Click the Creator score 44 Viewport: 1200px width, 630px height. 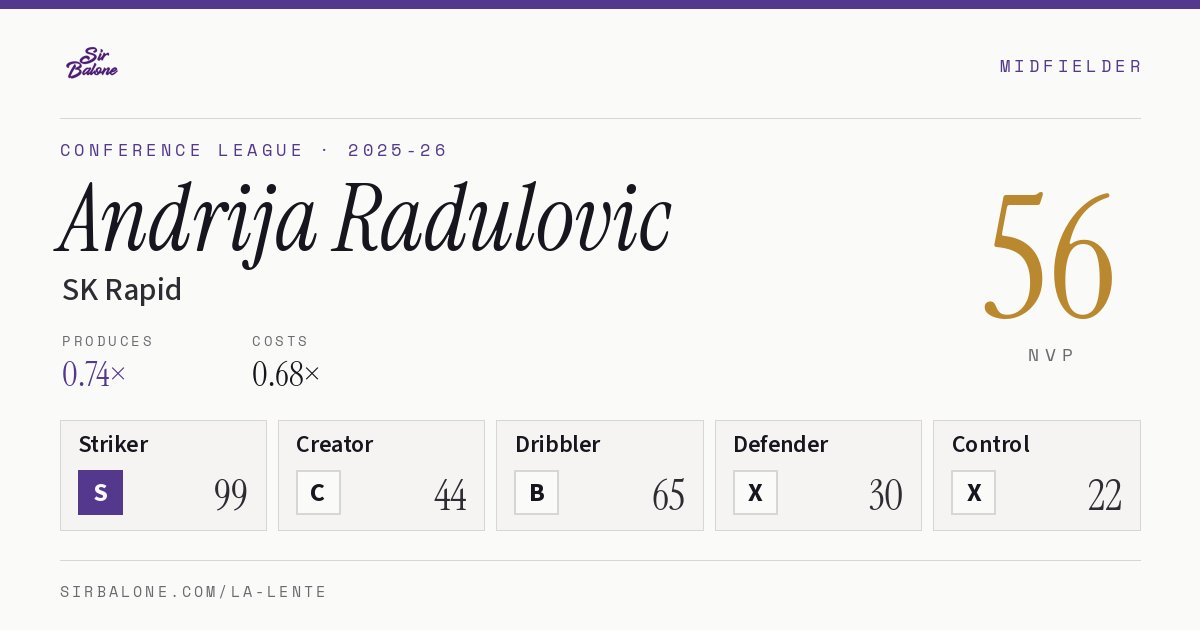click(x=450, y=494)
